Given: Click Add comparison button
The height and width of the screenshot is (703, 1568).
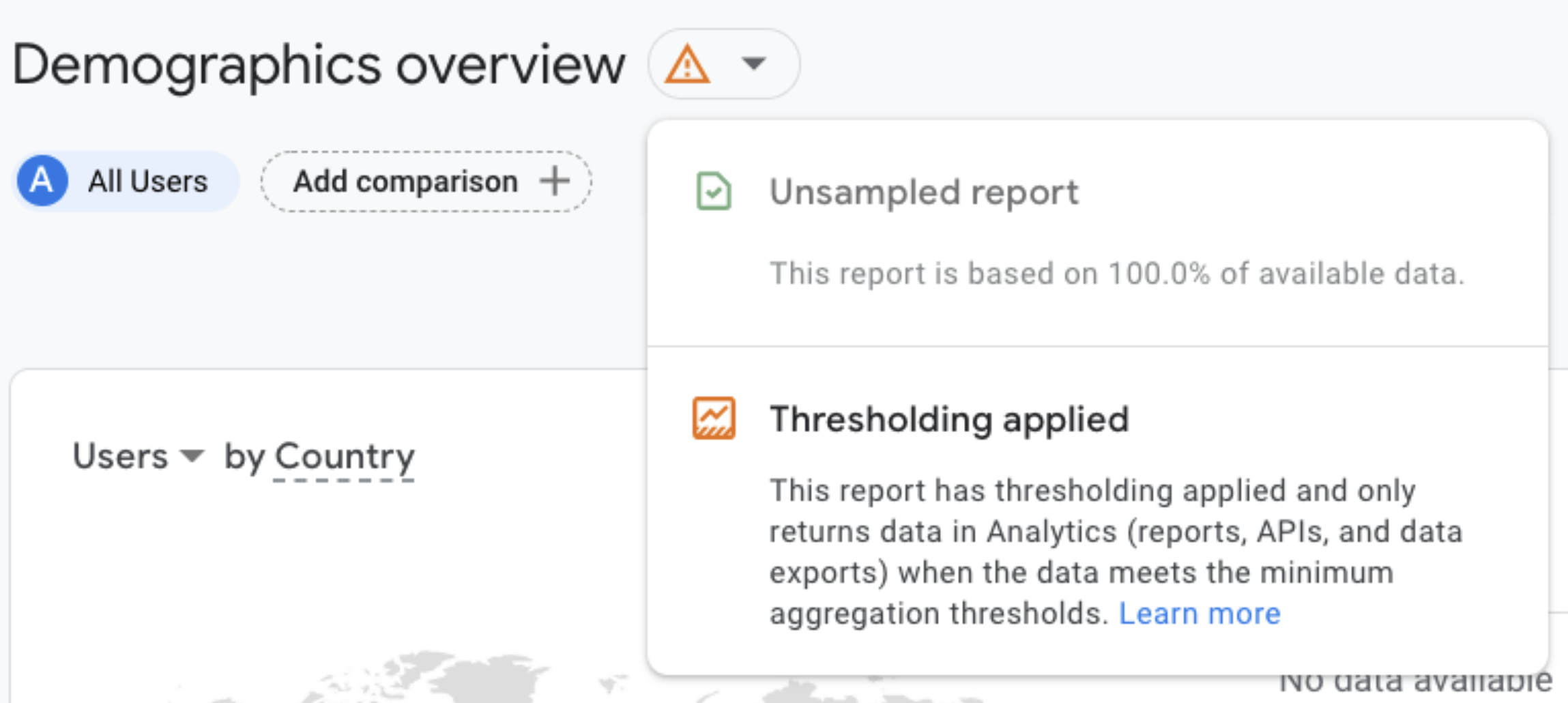Looking at the screenshot, I should point(426,182).
